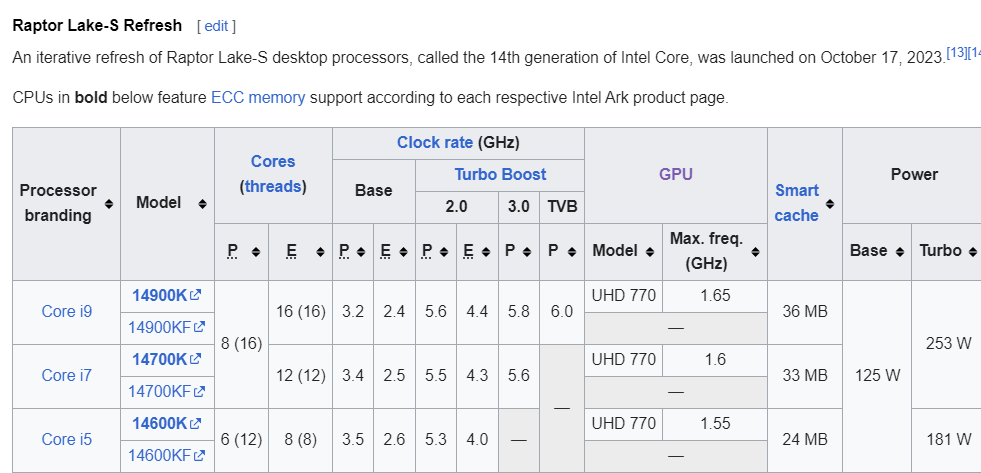Viewport: 981px width, 473px height.
Task: Open the Smart cache header link
Action: (x=796, y=203)
